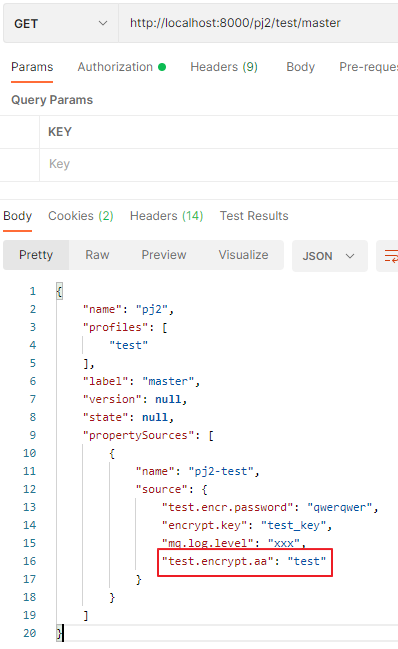Viewport: 398px width, 649px height.
Task: Click the "mq.log.level" line
Action: point(234,543)
